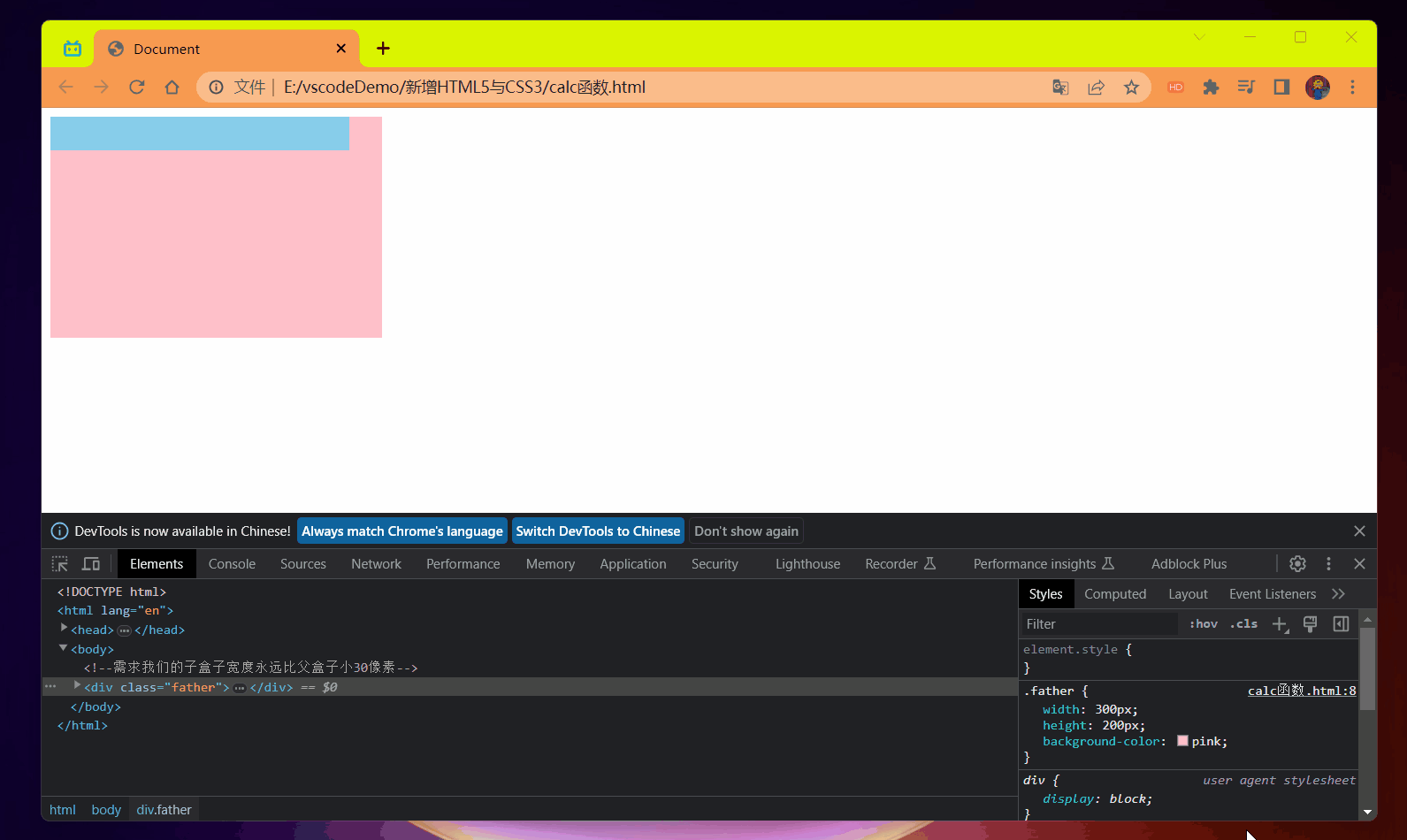Go to home page icon

[x=172, y=87]
